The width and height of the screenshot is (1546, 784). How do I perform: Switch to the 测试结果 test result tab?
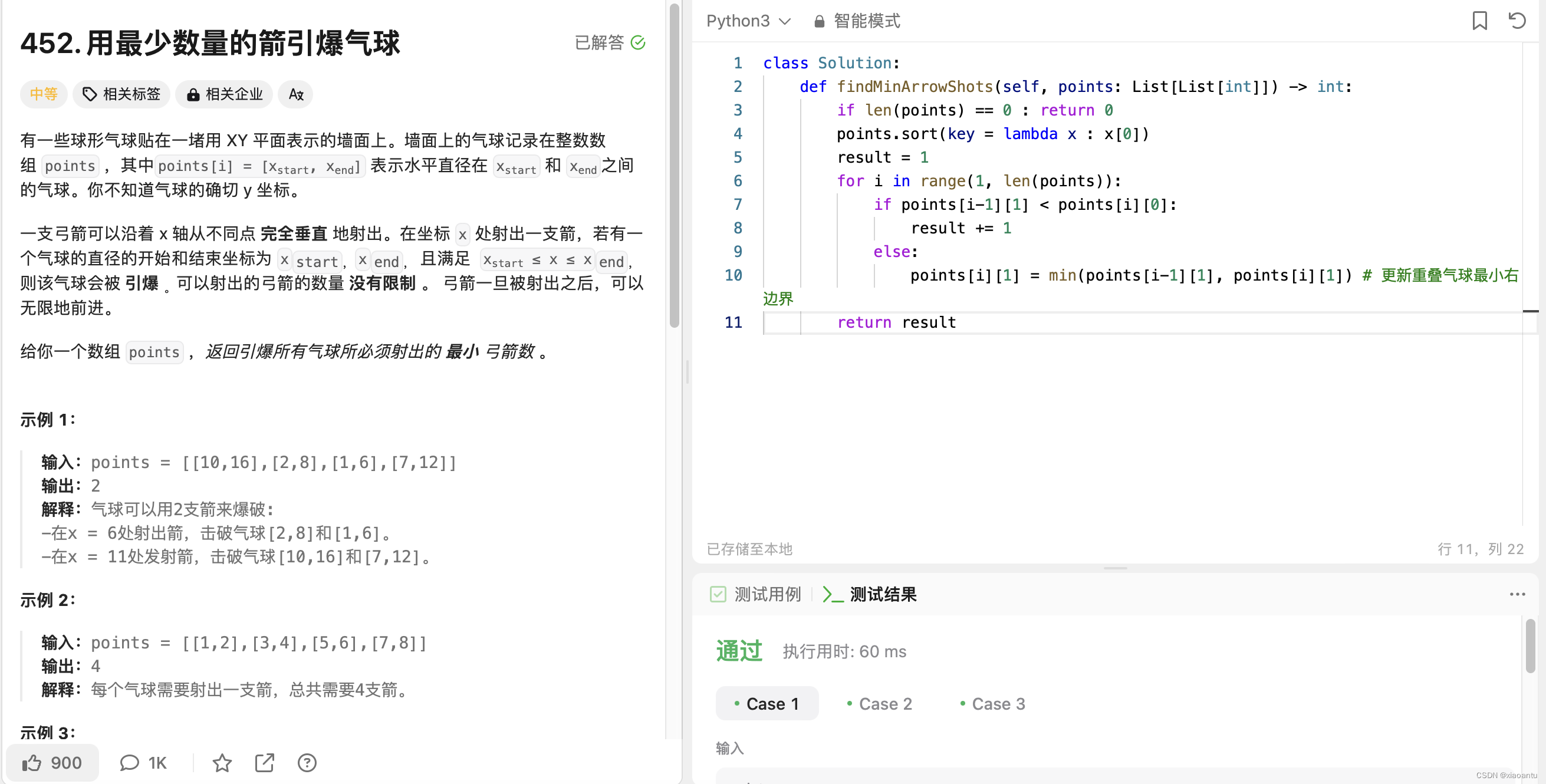click(x=870, y=594)
